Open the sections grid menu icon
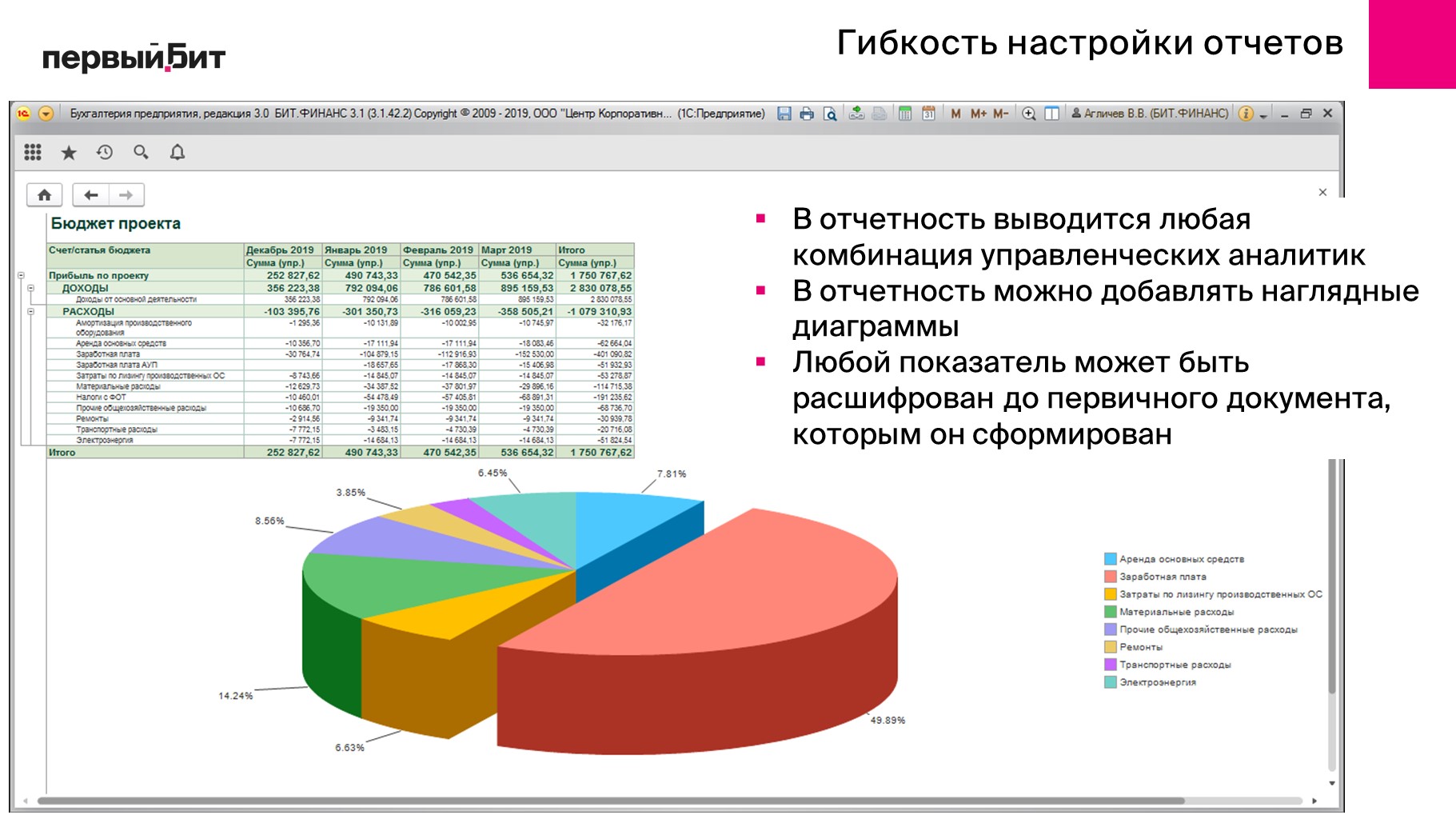 pyautogui.click(x=33, y=152)
